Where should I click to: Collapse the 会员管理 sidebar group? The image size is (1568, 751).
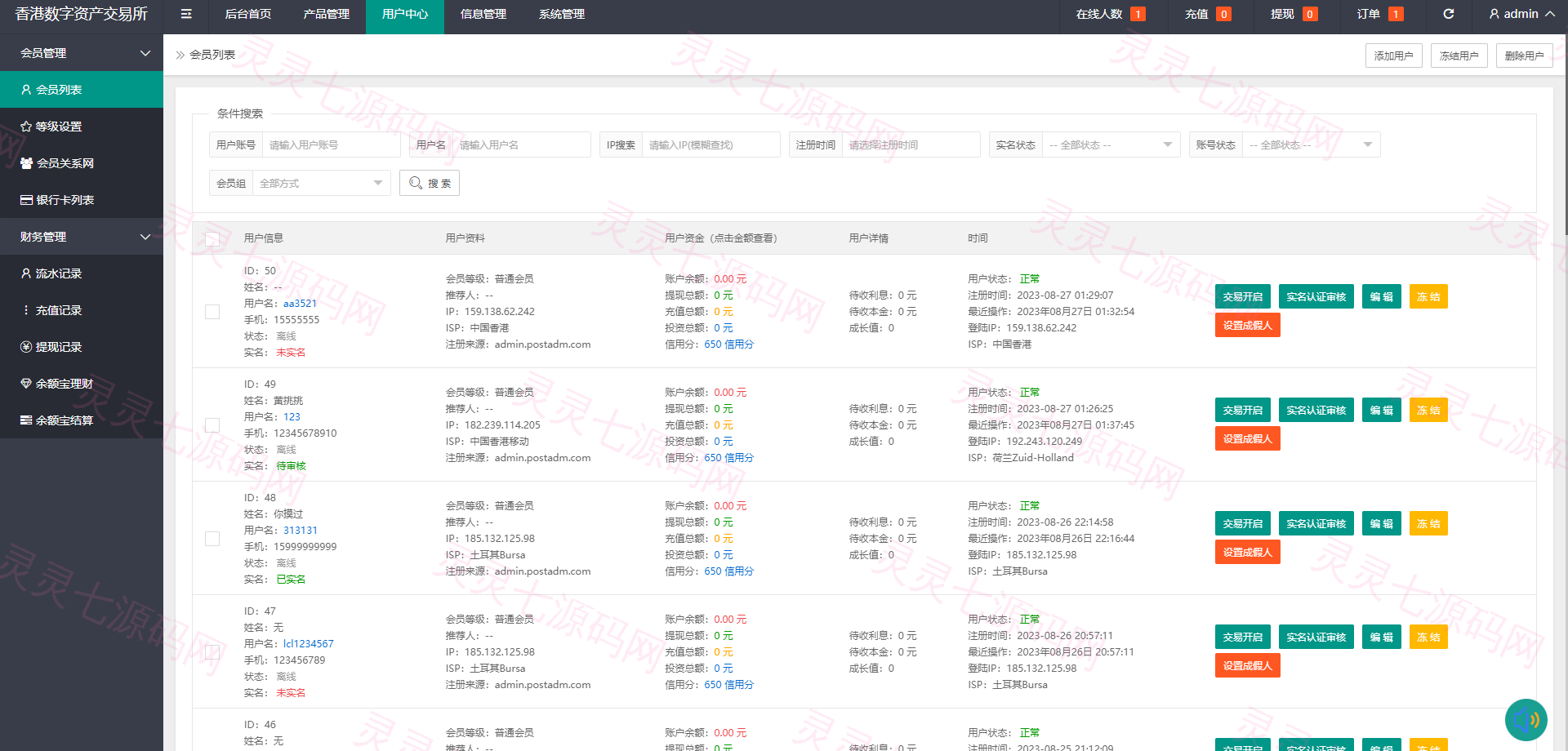(82, 53)
